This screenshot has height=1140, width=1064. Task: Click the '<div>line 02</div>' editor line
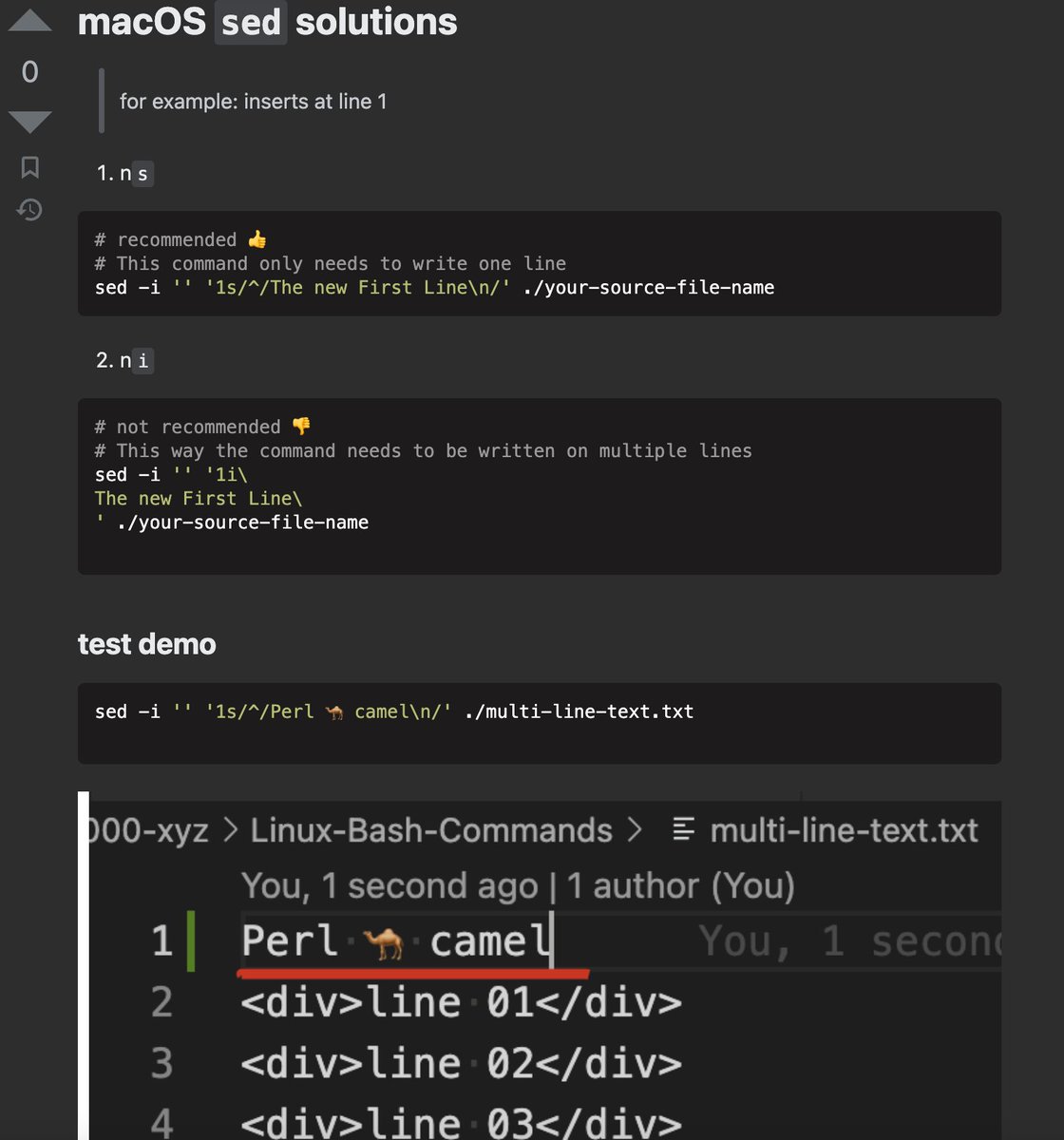click(461, 1063)
